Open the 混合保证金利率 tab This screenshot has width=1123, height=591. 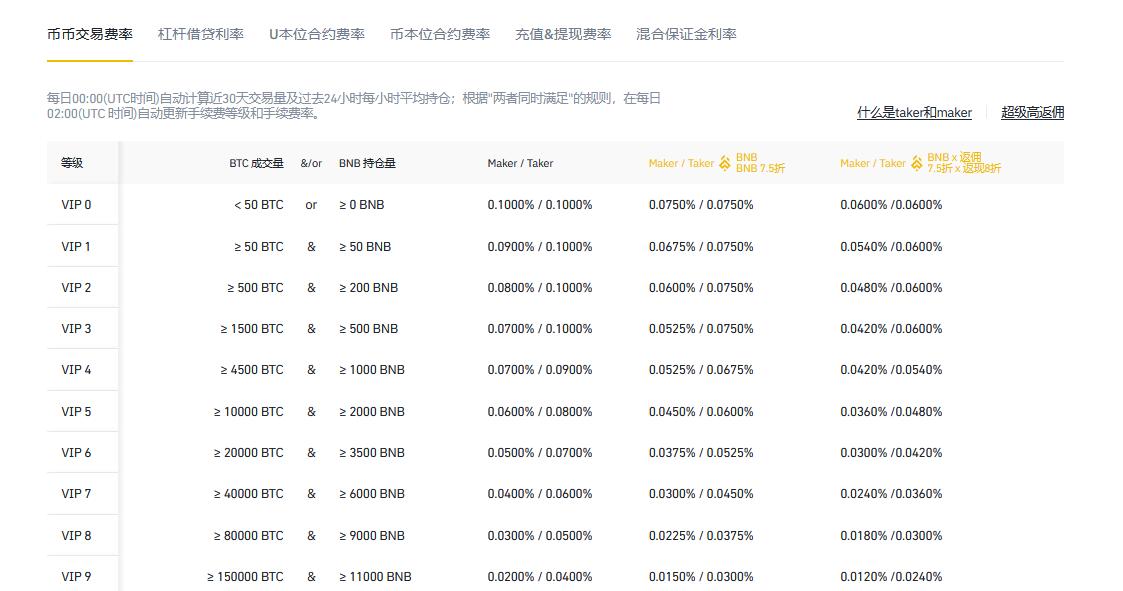[686, 34]
